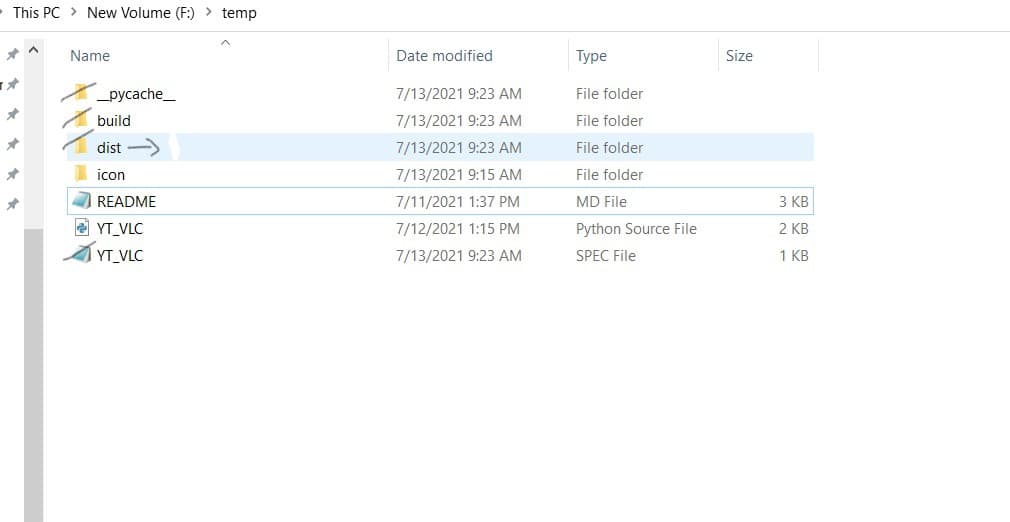The width and height of the screenshot is (1010, 522).
Task: Click the temp breadcrumb segment
Action: click(239, 13)
